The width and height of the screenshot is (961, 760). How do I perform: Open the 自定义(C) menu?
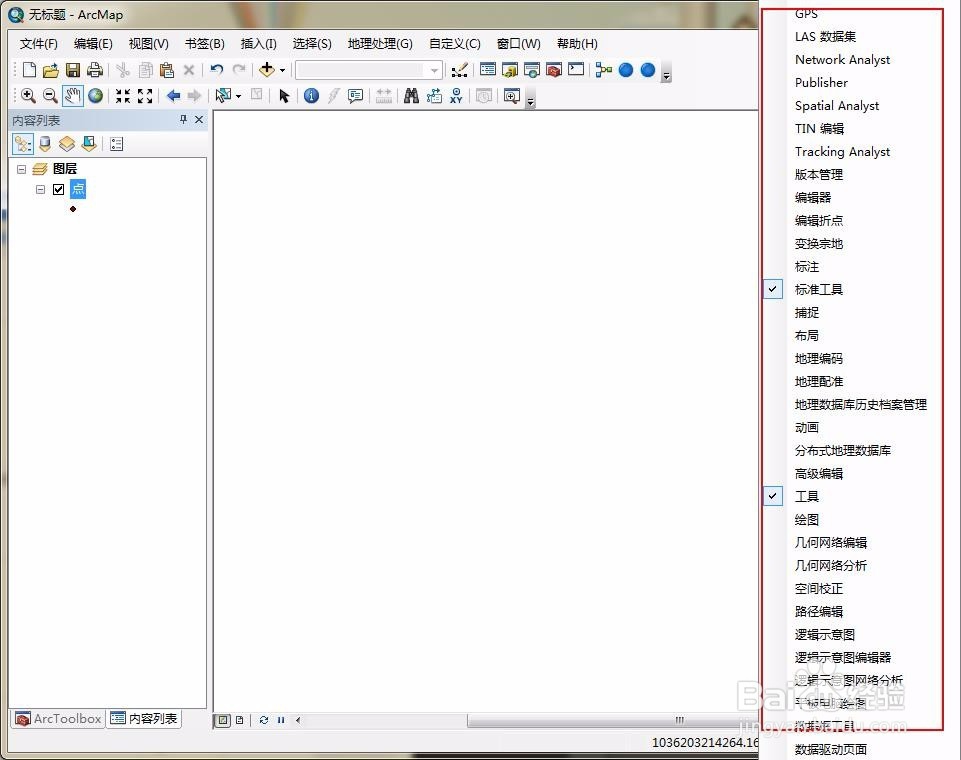(x=455, y=44)
